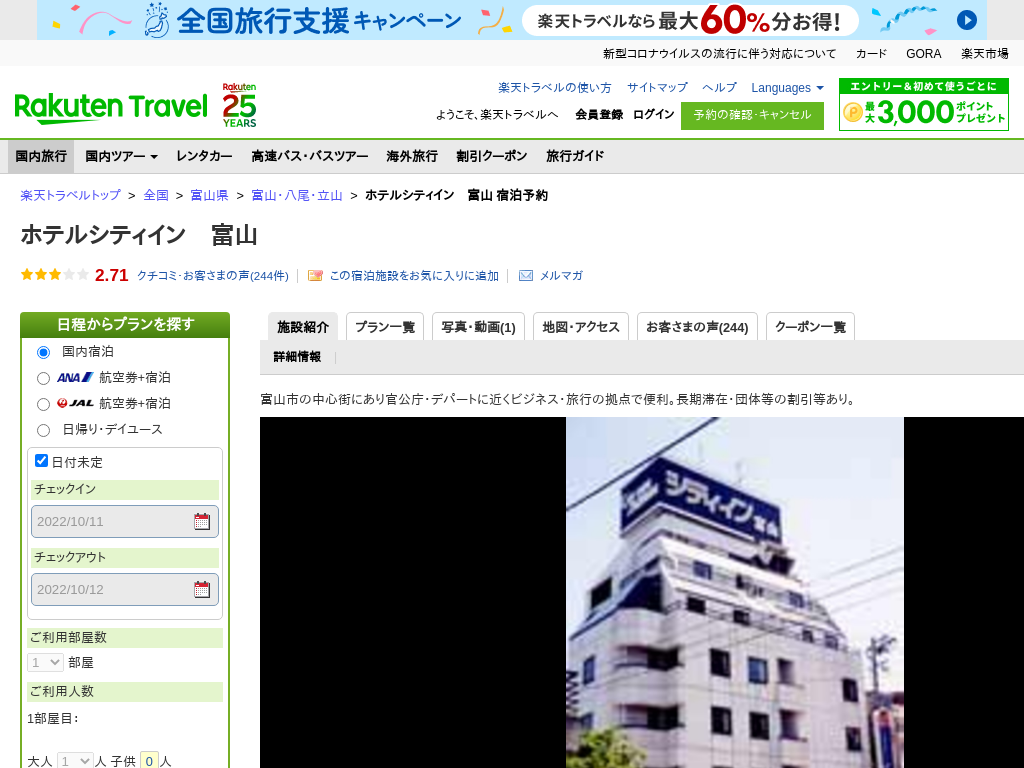Open レンタカー in the navigation bar
The width and height of the screenshot is (1024, 768).
[204, 156]
